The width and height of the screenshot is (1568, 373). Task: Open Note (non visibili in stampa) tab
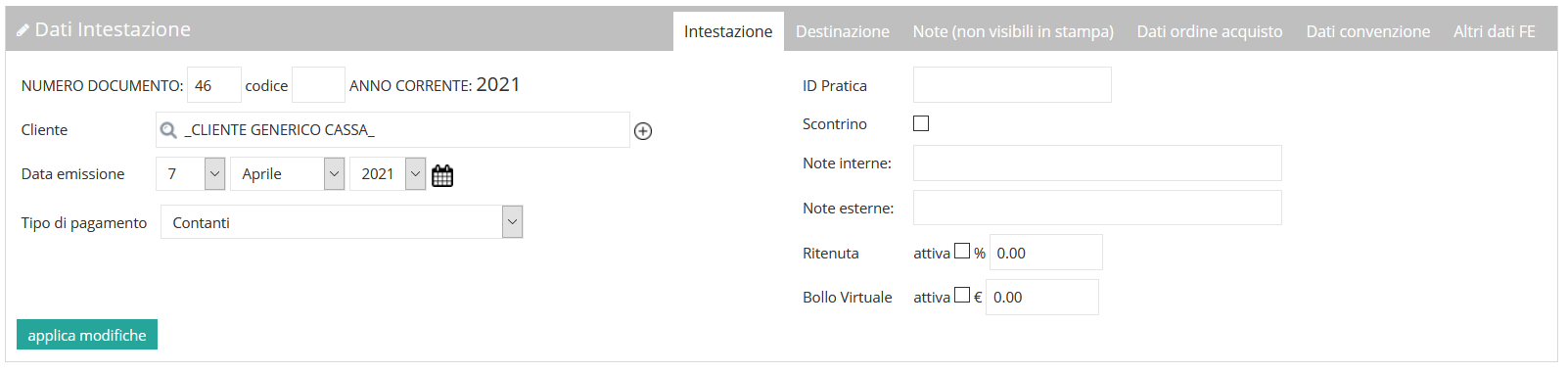tap(1013, 31)
